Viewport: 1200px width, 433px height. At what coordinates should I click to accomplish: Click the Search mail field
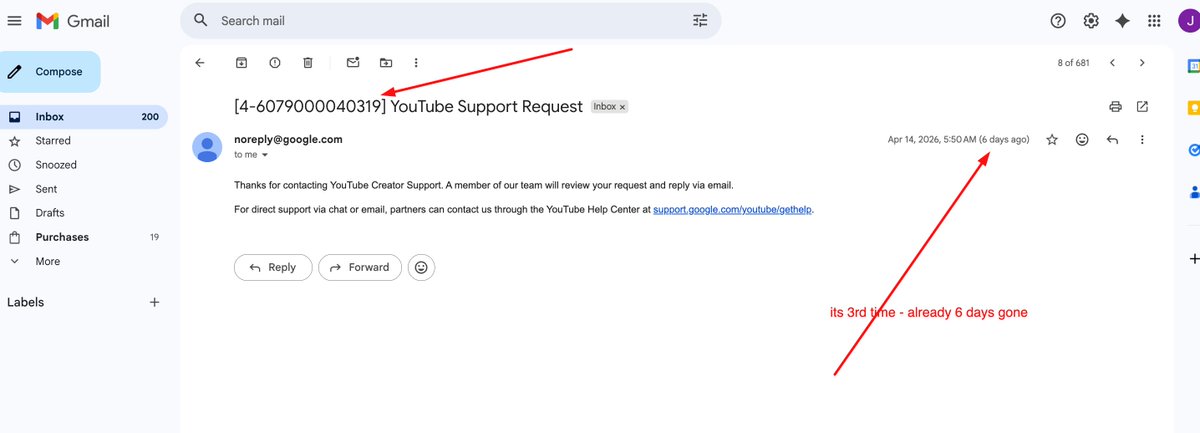[x=450, y=20]
